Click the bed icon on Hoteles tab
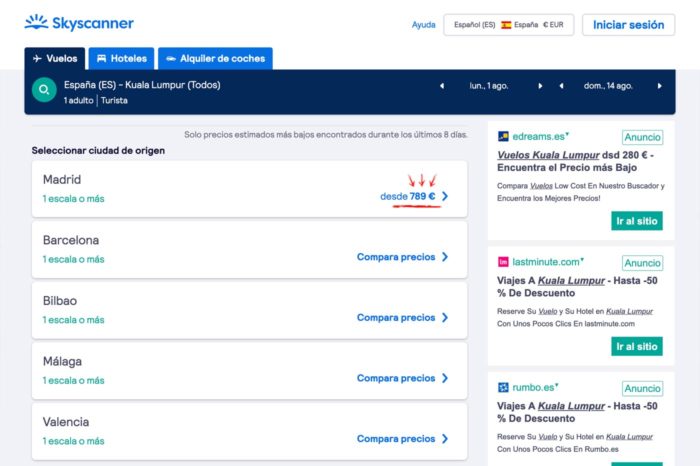Viewport: 700px width, 466px height. coord(101,58)
